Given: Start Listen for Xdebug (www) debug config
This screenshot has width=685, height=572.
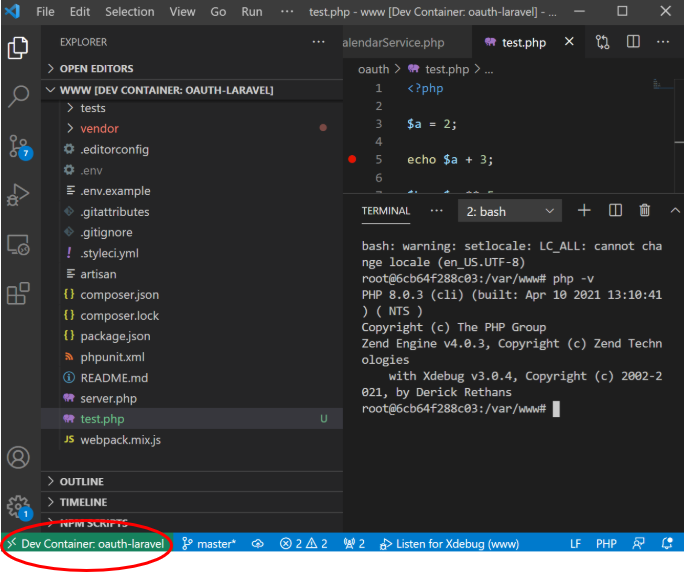Looking at the screenshot, I should pos(449,544).
